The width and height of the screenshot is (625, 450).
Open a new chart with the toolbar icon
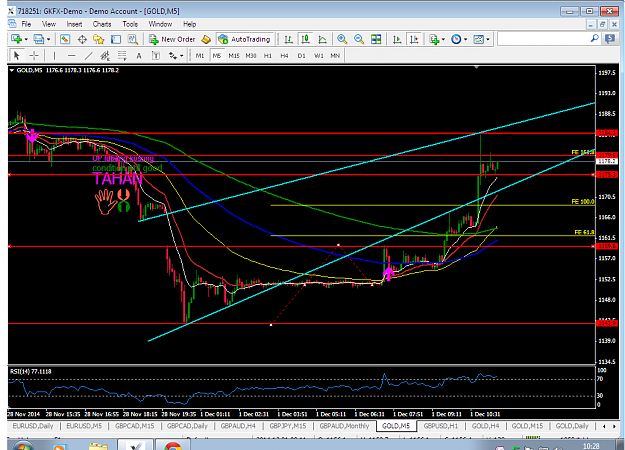tap(17, 39)
